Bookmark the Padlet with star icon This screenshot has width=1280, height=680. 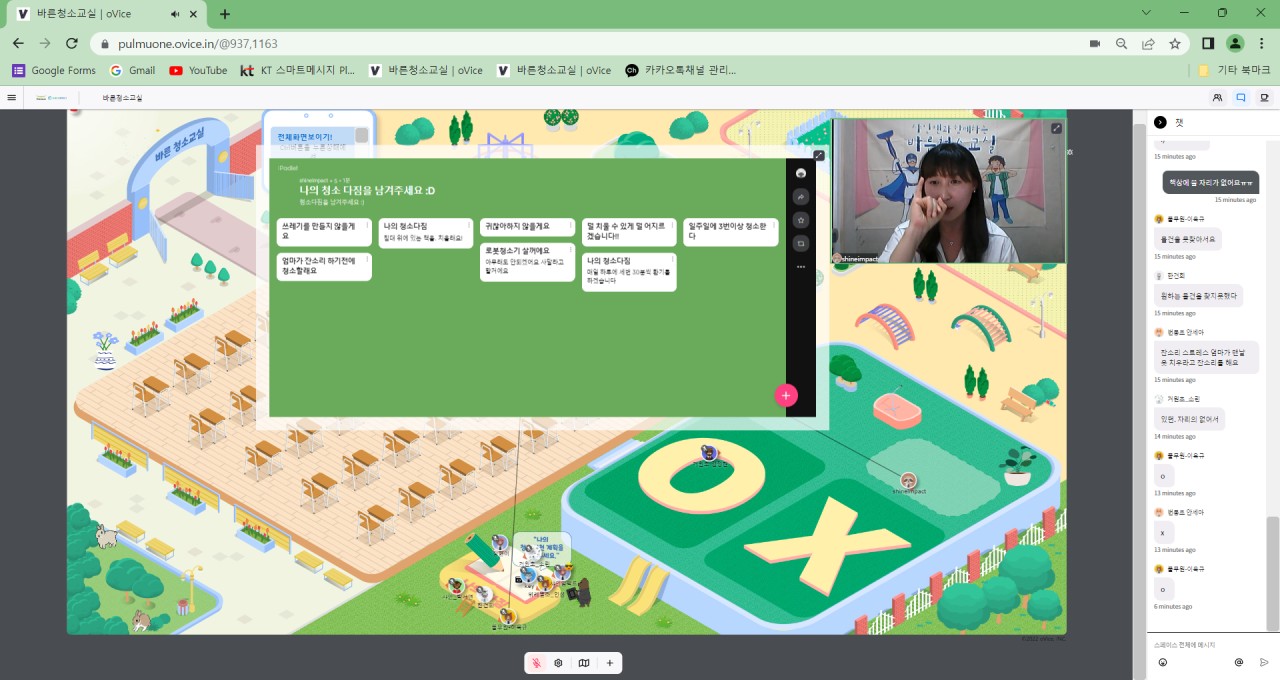coord(801,220)
